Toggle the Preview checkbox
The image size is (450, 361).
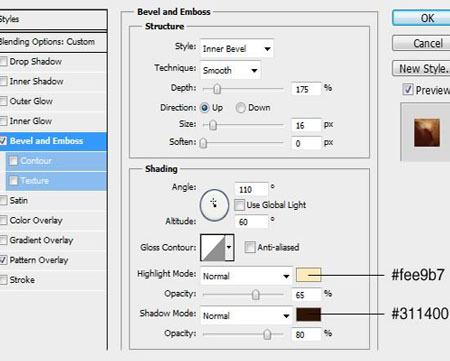coord(408,90)
